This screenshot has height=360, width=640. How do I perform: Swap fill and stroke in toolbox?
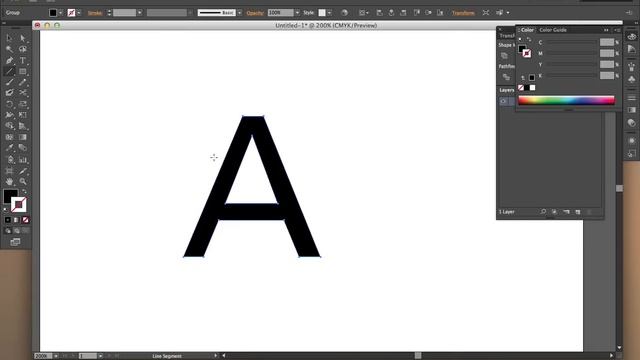[x=24, y=191]
